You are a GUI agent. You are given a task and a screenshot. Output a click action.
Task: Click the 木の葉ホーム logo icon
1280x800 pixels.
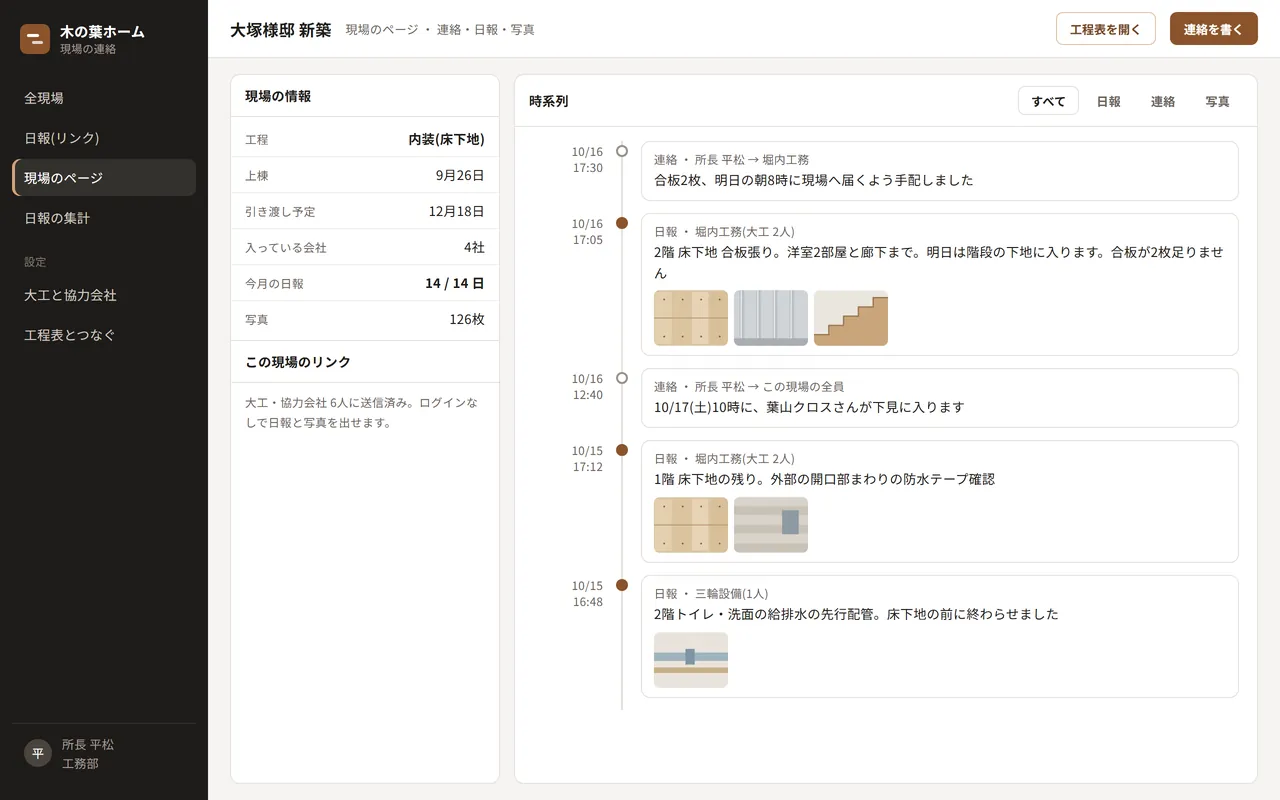pos(35,39)
